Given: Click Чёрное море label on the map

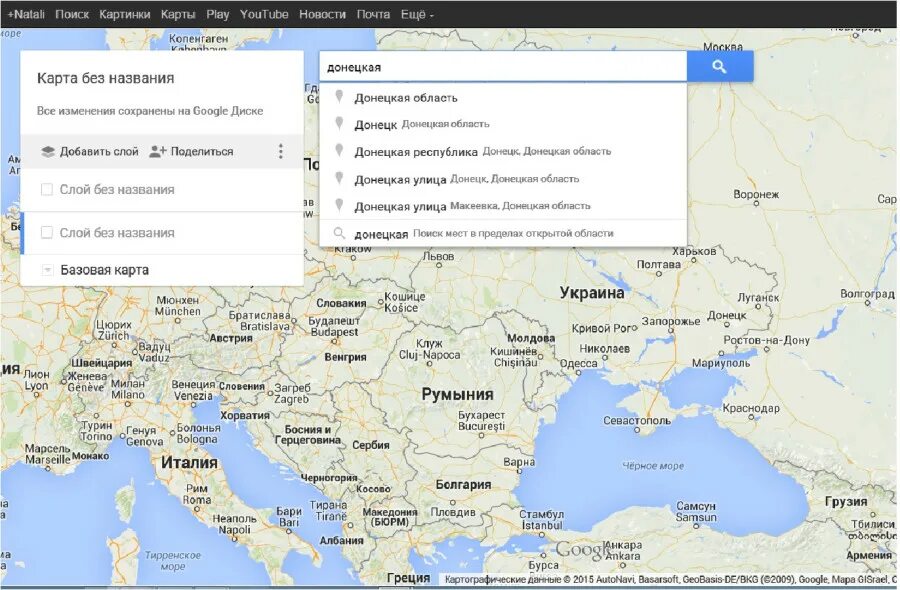Looking at the screenshot, I should [653, 466].
